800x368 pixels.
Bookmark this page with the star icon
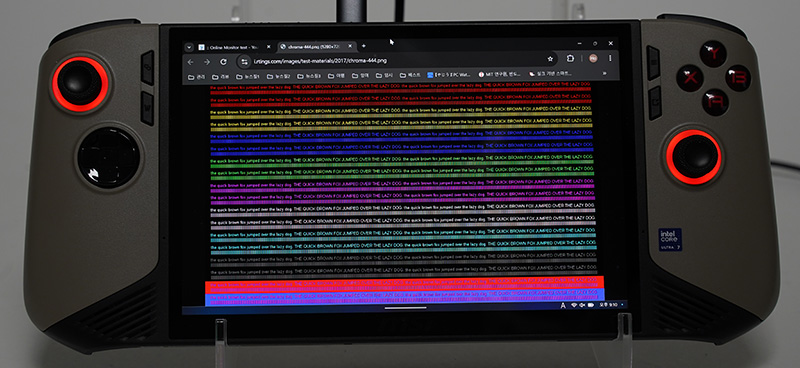[550, 59]
